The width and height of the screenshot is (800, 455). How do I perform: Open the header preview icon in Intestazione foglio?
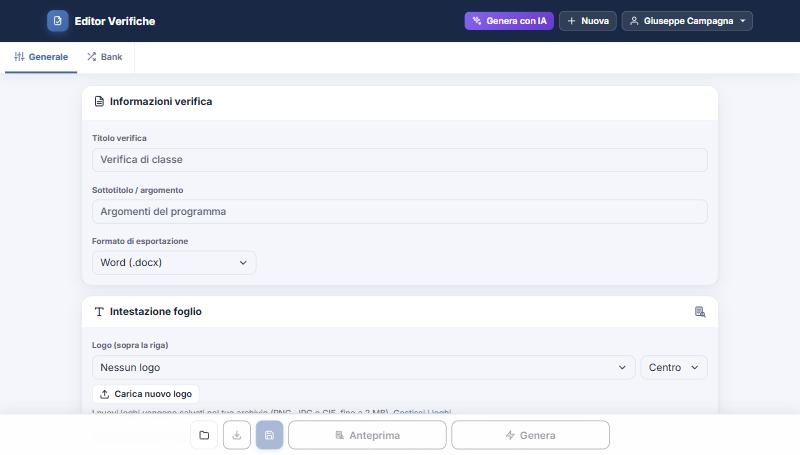700,312
